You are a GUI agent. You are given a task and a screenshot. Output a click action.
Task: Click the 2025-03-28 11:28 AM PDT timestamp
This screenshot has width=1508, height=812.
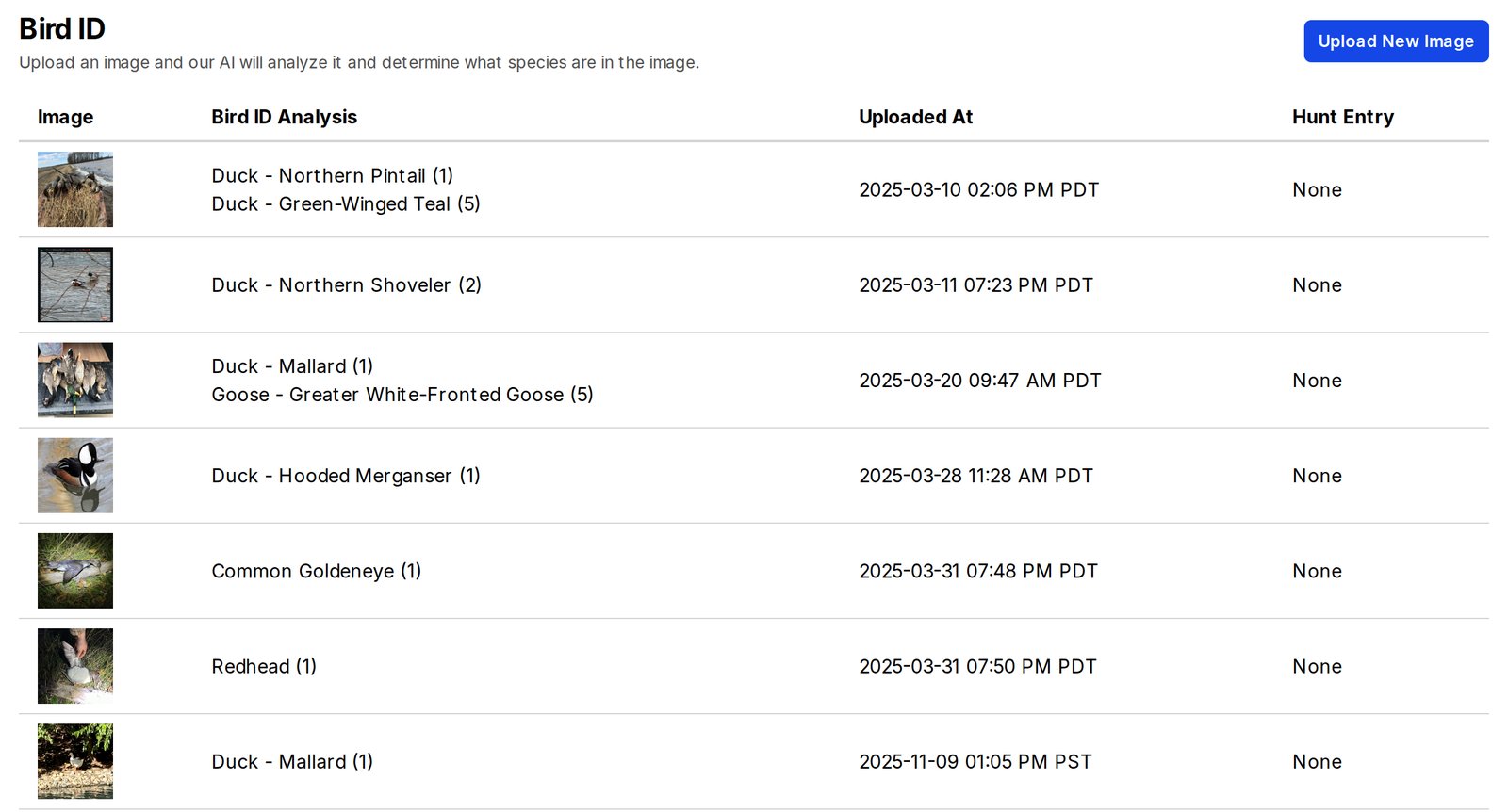(976, 476)
